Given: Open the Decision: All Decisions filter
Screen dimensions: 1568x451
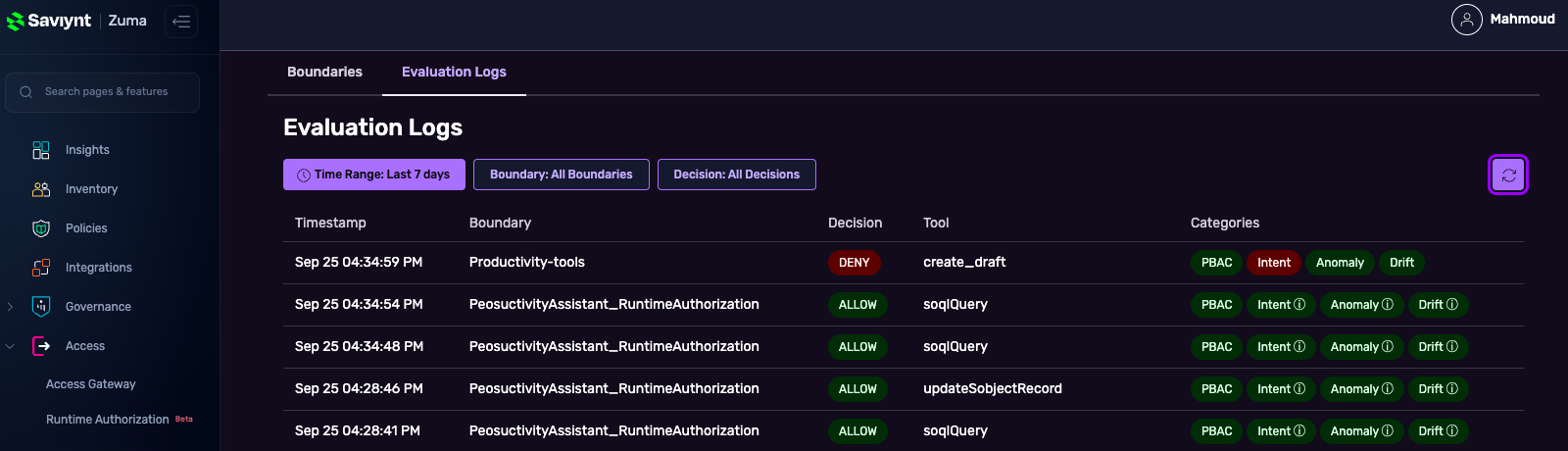Looking at the screenshot, I should pos(737,175).
